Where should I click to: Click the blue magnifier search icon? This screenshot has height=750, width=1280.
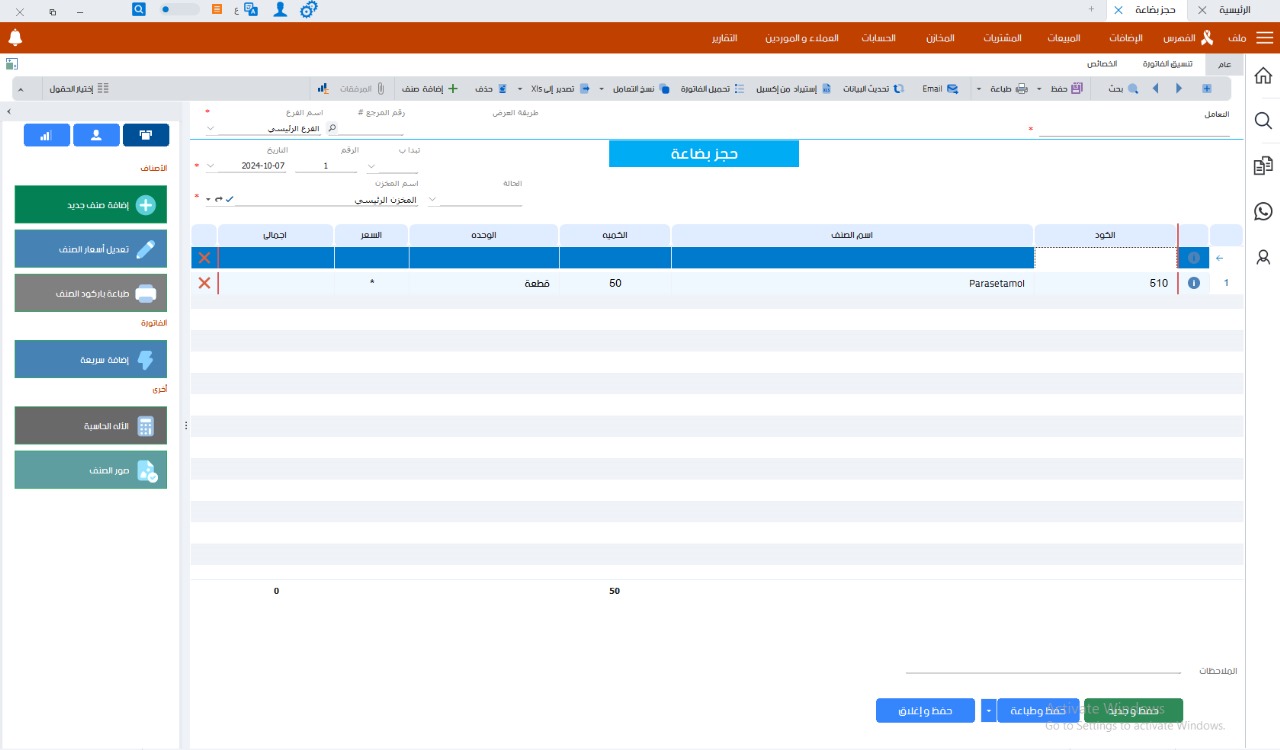139,9
